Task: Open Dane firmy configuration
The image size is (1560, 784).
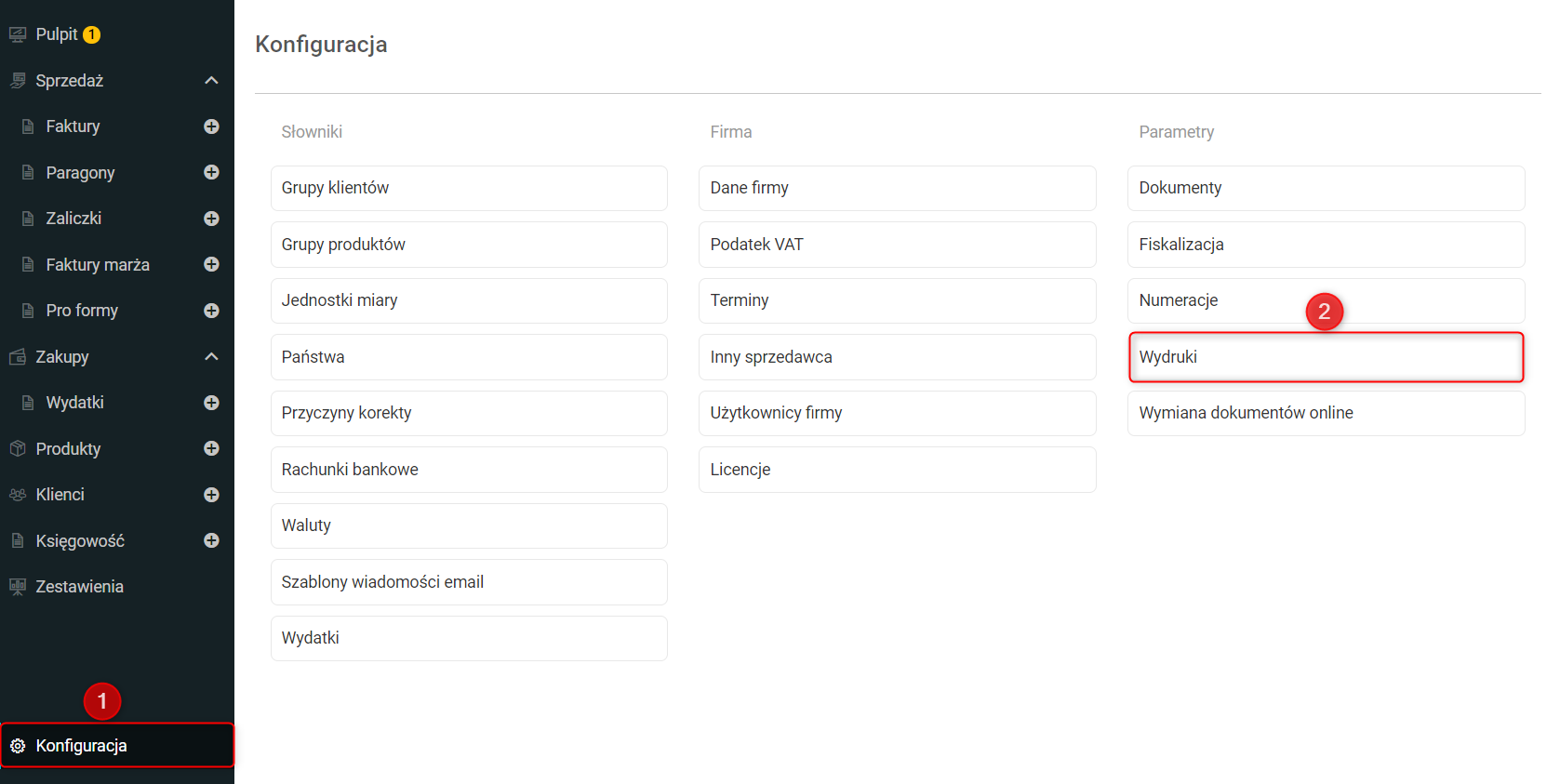Action: pyautogui.click(x=897, y=188)
